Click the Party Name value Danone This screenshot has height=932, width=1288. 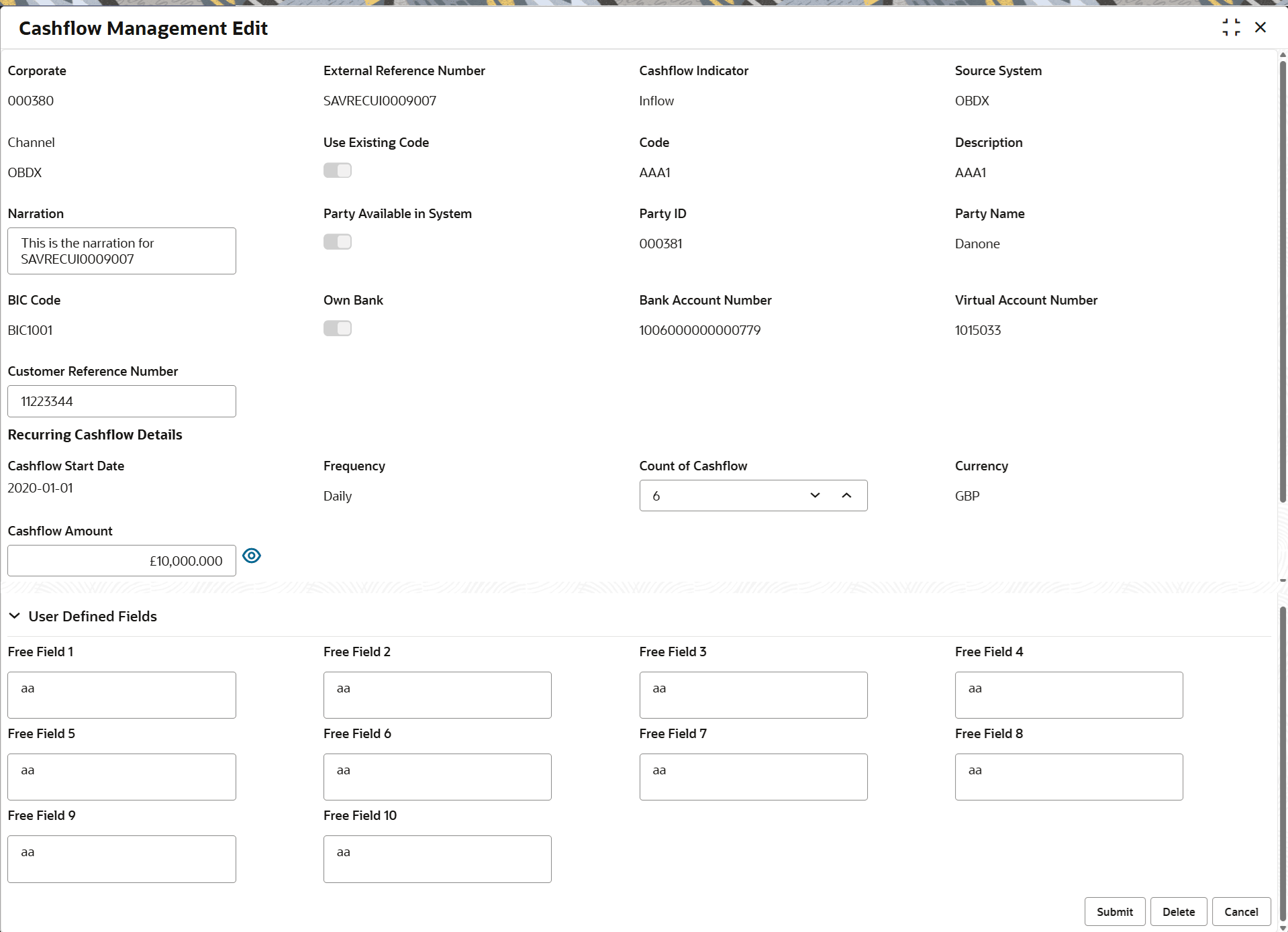click(x=977, y=244)
